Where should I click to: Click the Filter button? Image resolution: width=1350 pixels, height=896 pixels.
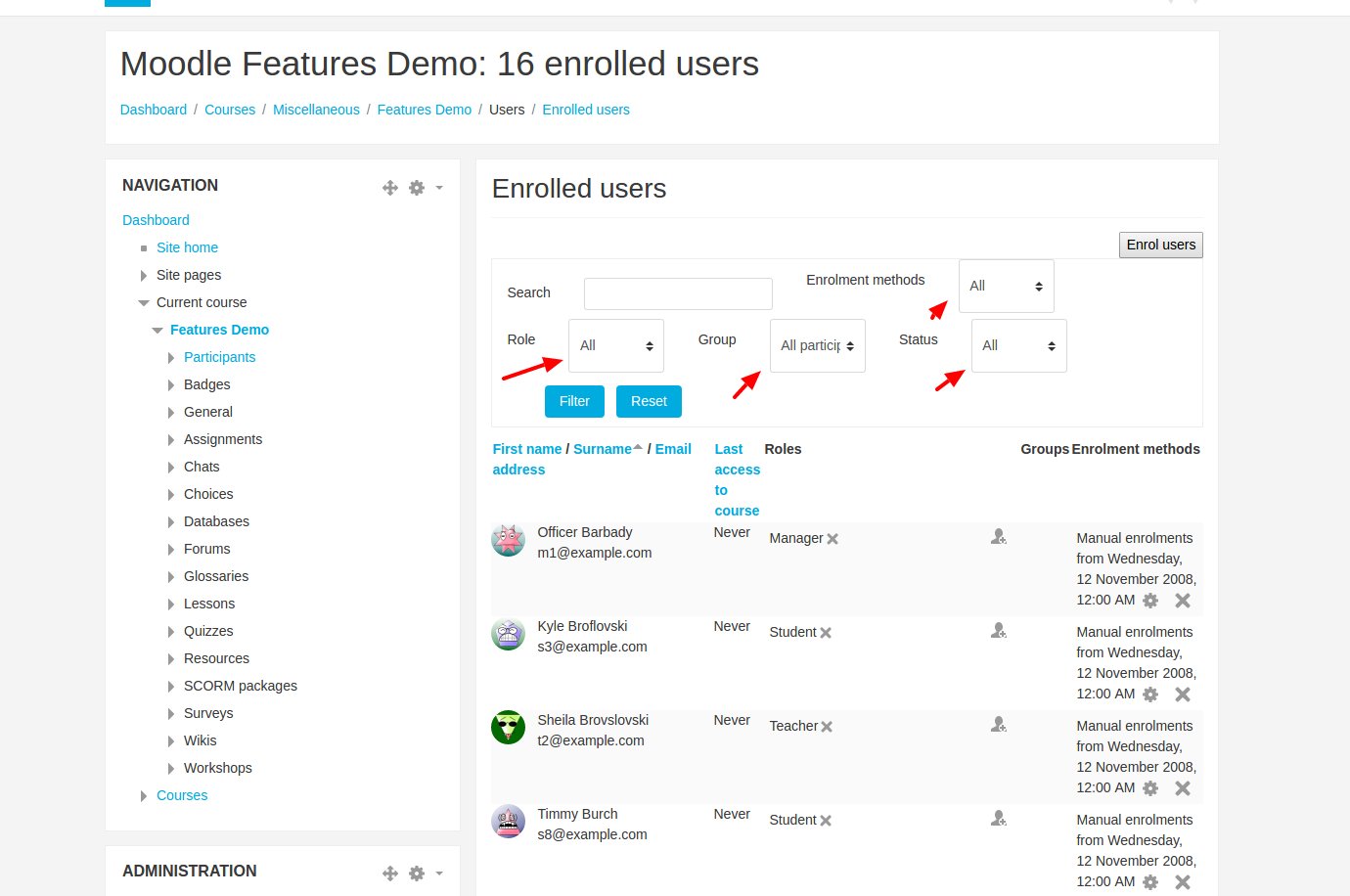(574, 401)
